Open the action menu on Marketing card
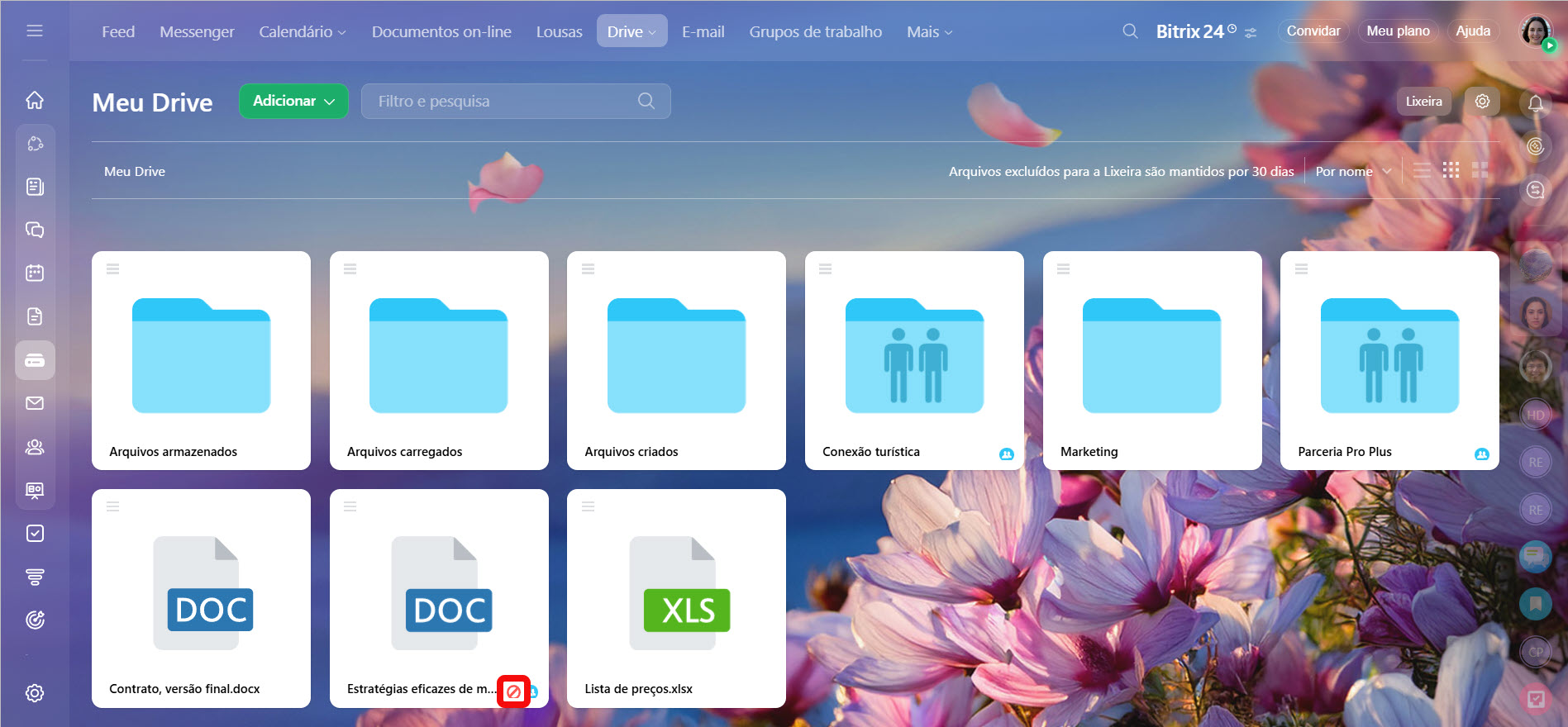The image size is (1568, 727). (1063, 268)
